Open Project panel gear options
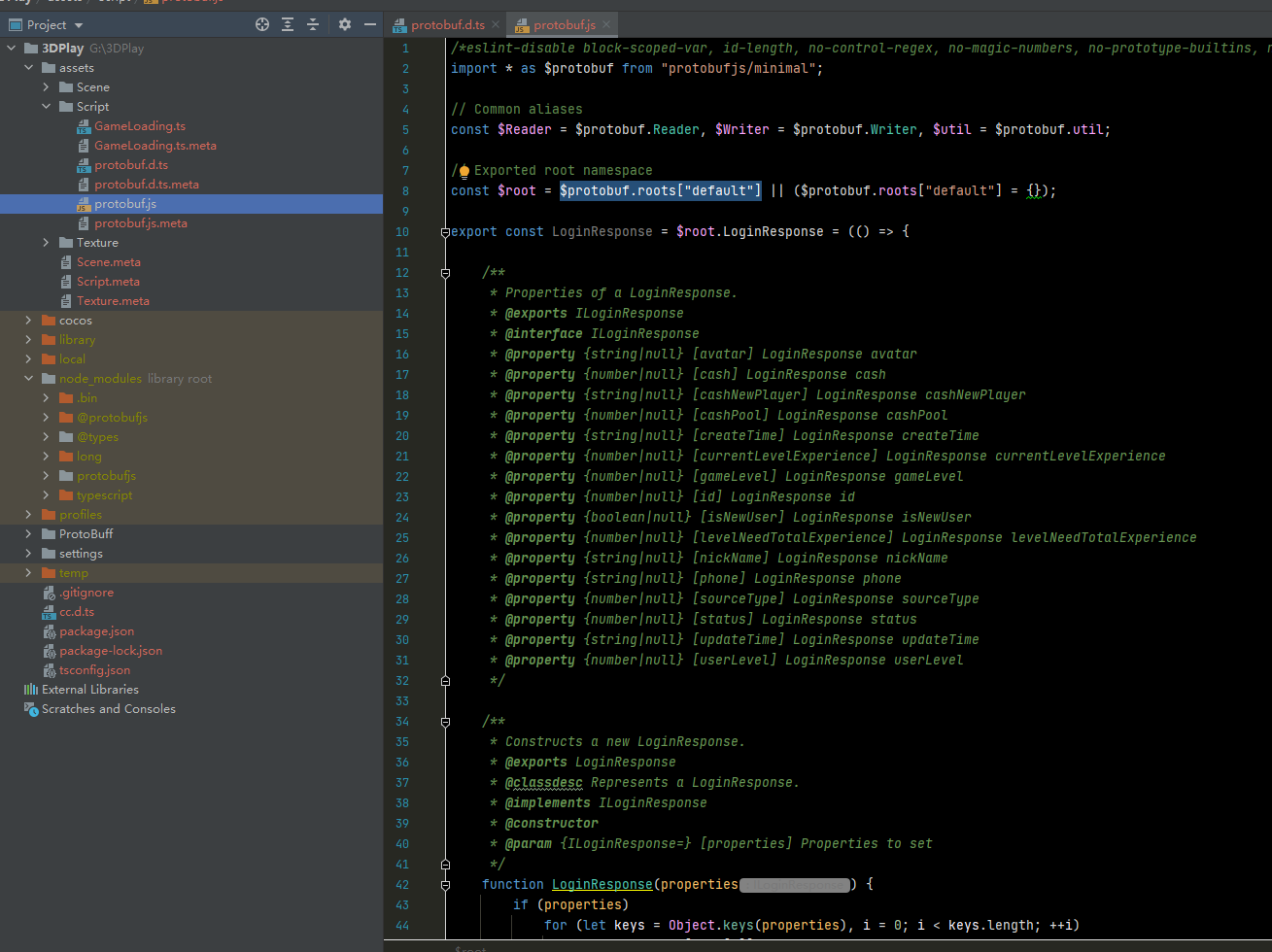The width and height of the screenshot is (1272, 952). point(345,24)
